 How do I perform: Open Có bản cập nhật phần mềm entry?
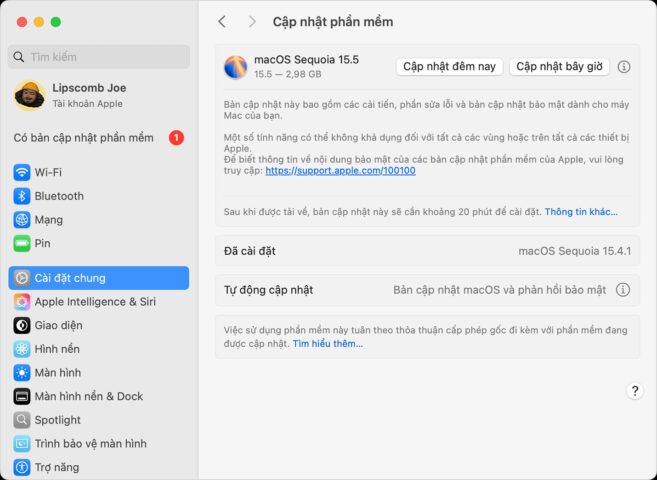click(x=98, y=138)
